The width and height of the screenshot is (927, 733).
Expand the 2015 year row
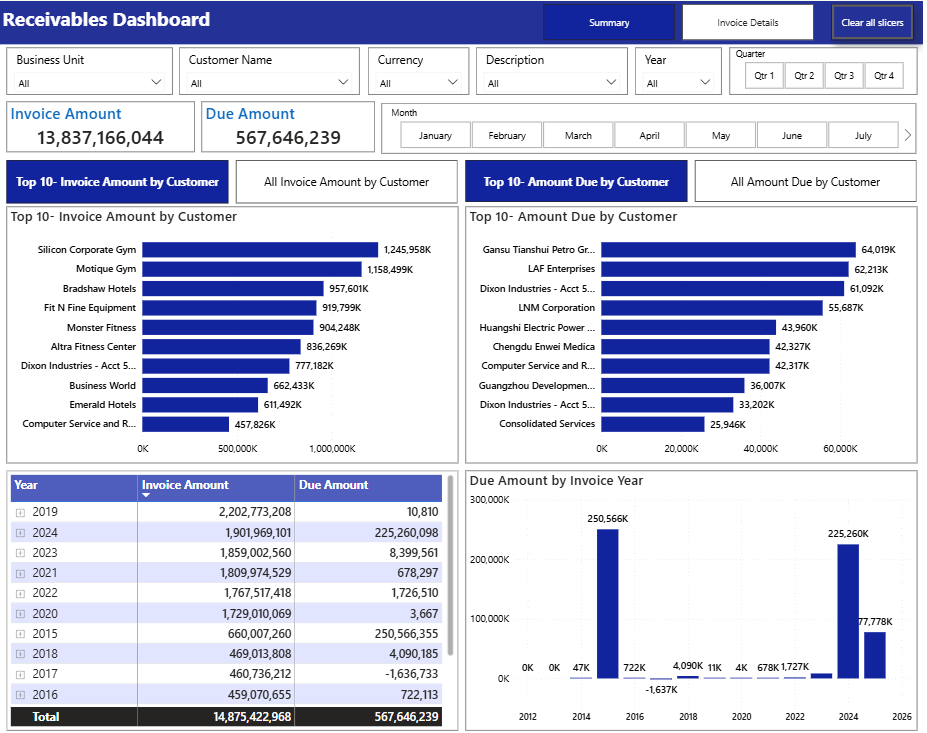[20, 634]
